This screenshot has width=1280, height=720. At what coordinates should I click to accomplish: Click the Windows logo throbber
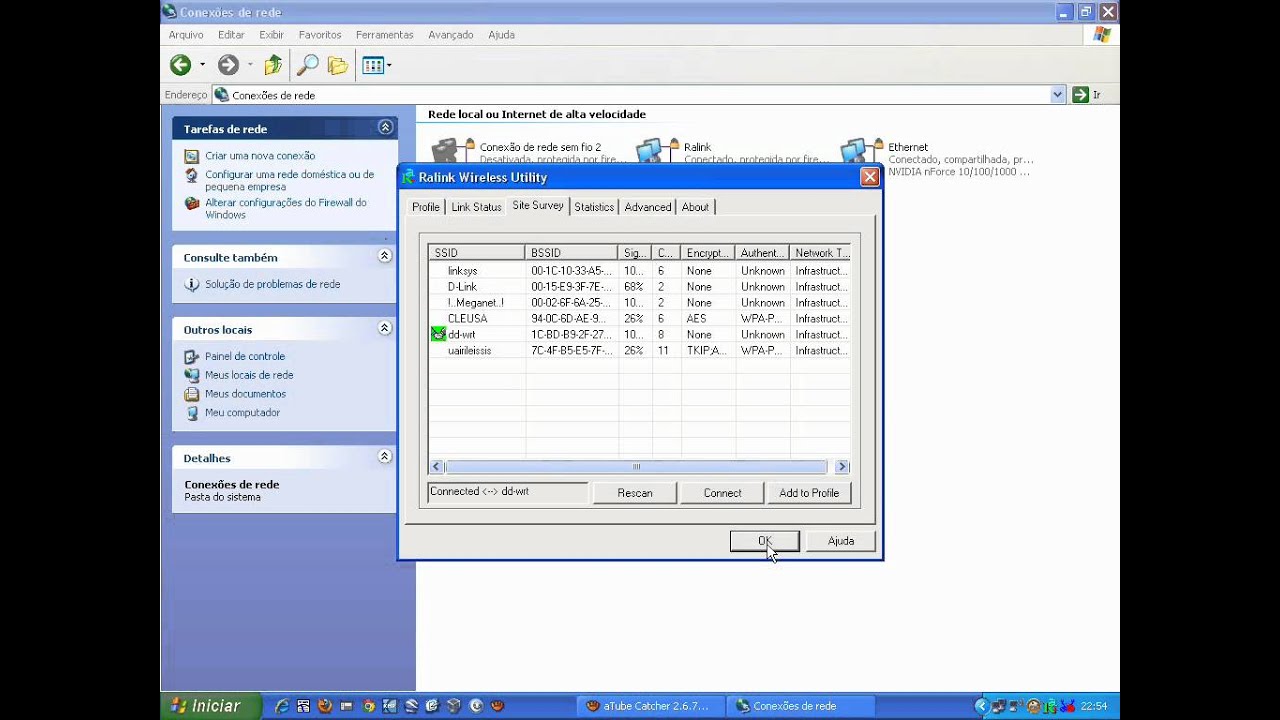pos(1102,35)
